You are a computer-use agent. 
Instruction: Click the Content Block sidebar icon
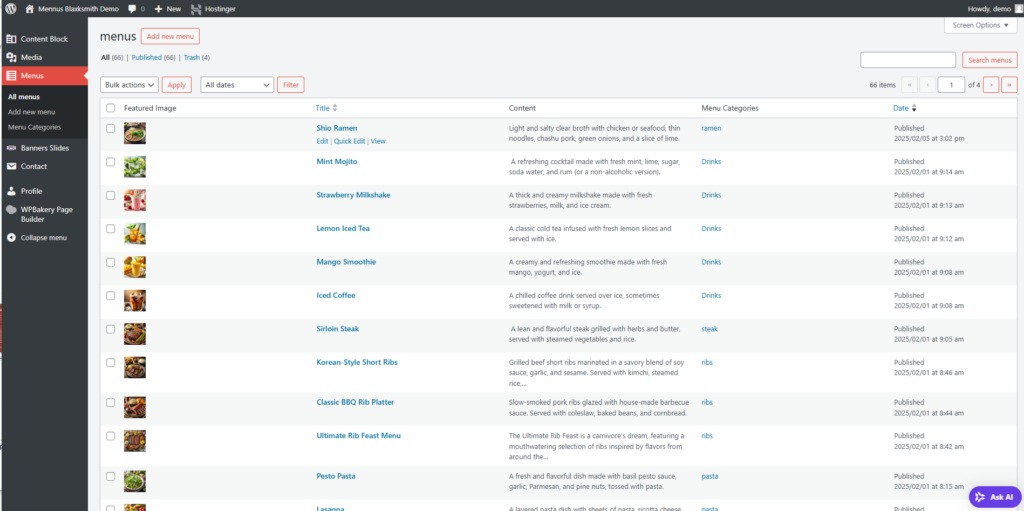(x=11, y=39)
